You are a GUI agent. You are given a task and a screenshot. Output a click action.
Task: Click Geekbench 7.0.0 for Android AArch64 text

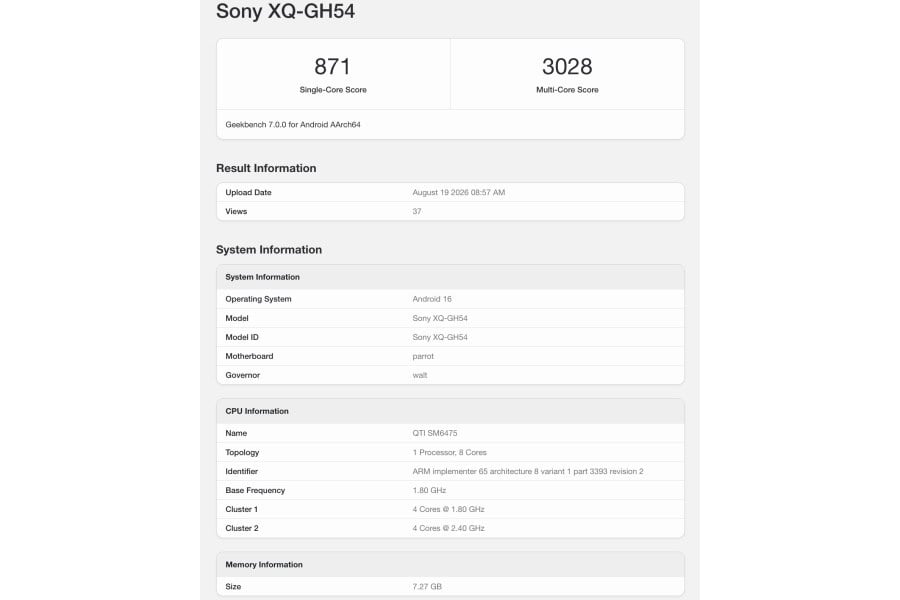(x=293, y=125)
